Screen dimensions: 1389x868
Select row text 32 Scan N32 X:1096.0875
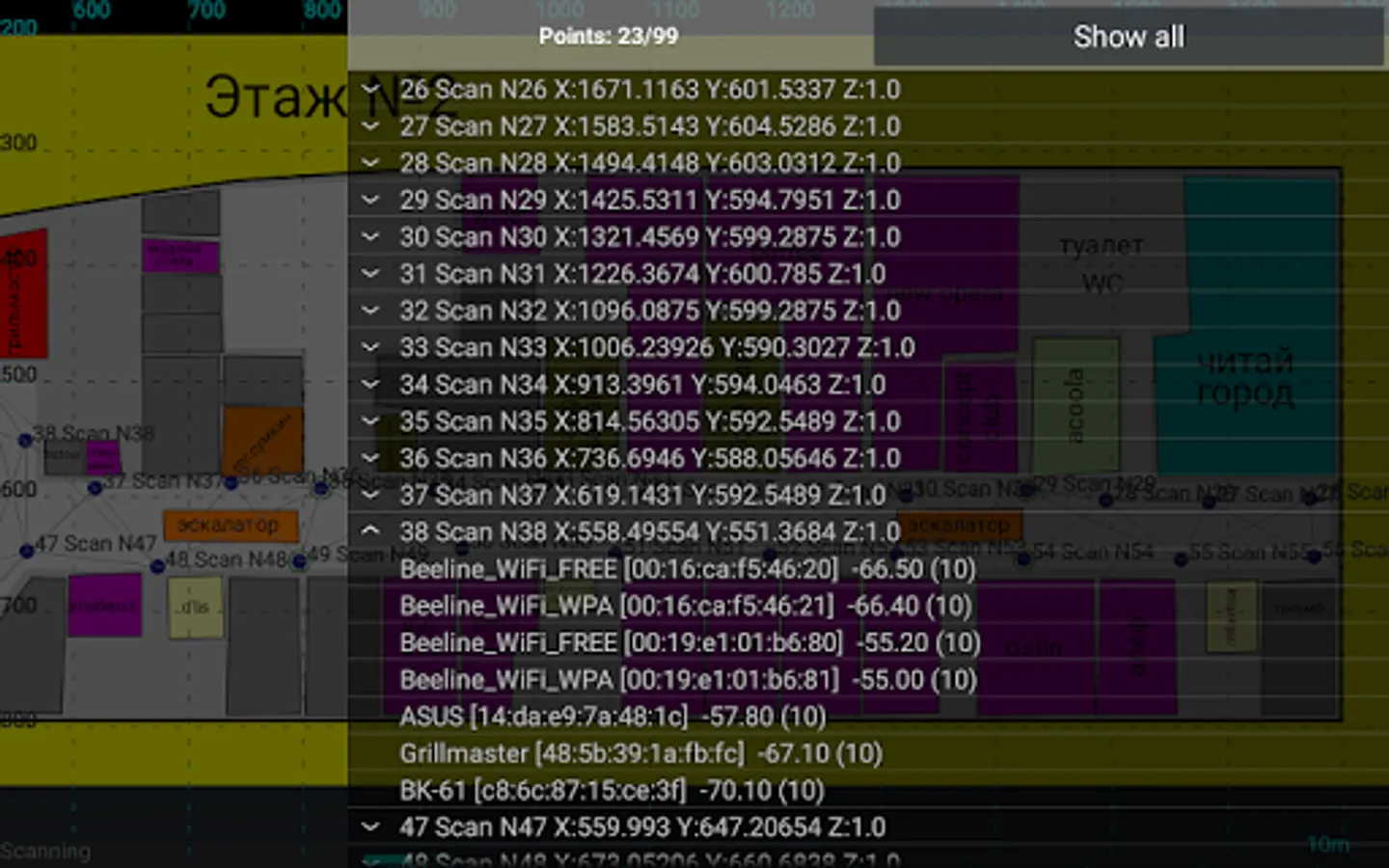pos(650,310)
